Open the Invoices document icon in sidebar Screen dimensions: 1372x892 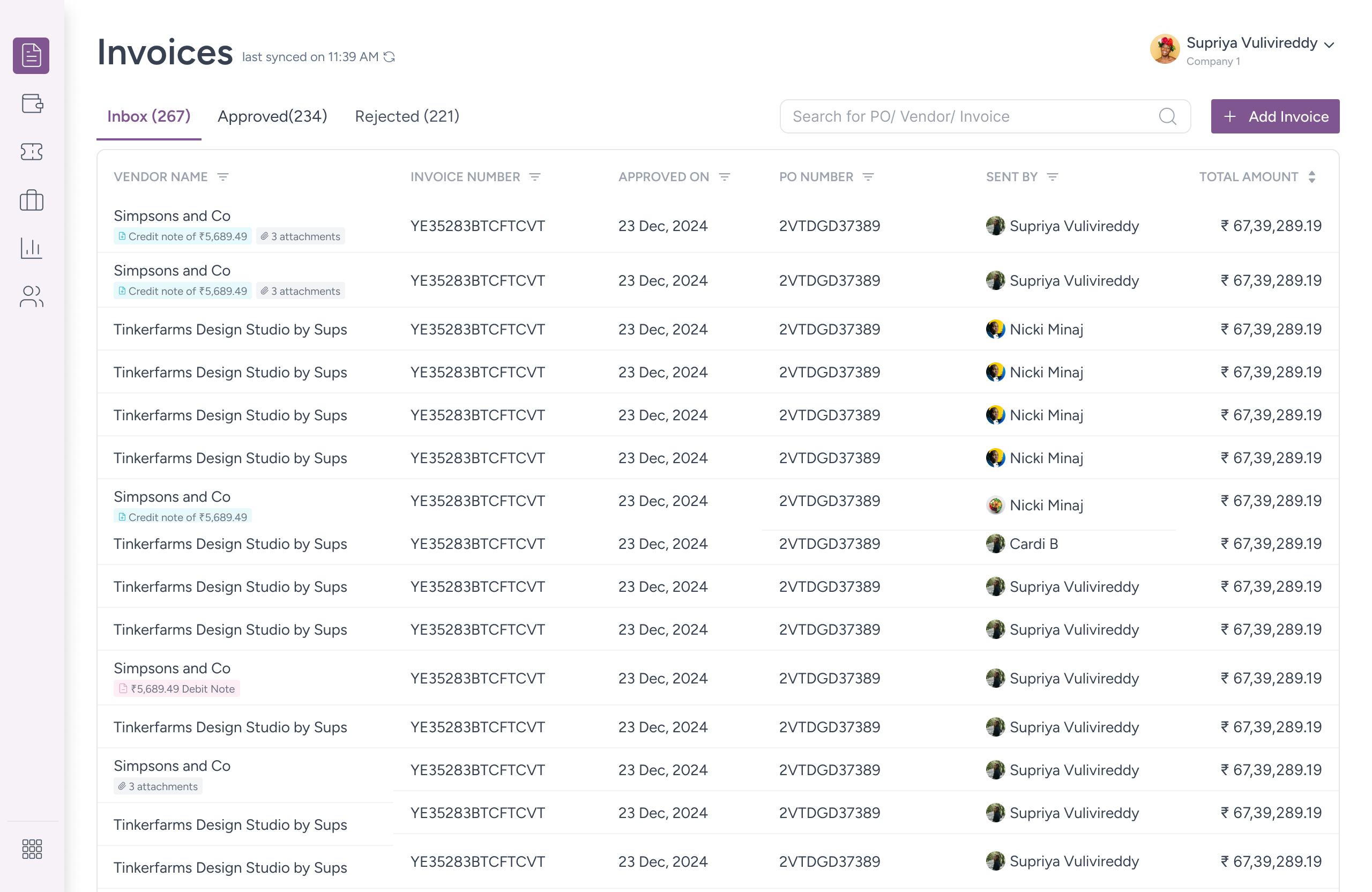(31, 56)
